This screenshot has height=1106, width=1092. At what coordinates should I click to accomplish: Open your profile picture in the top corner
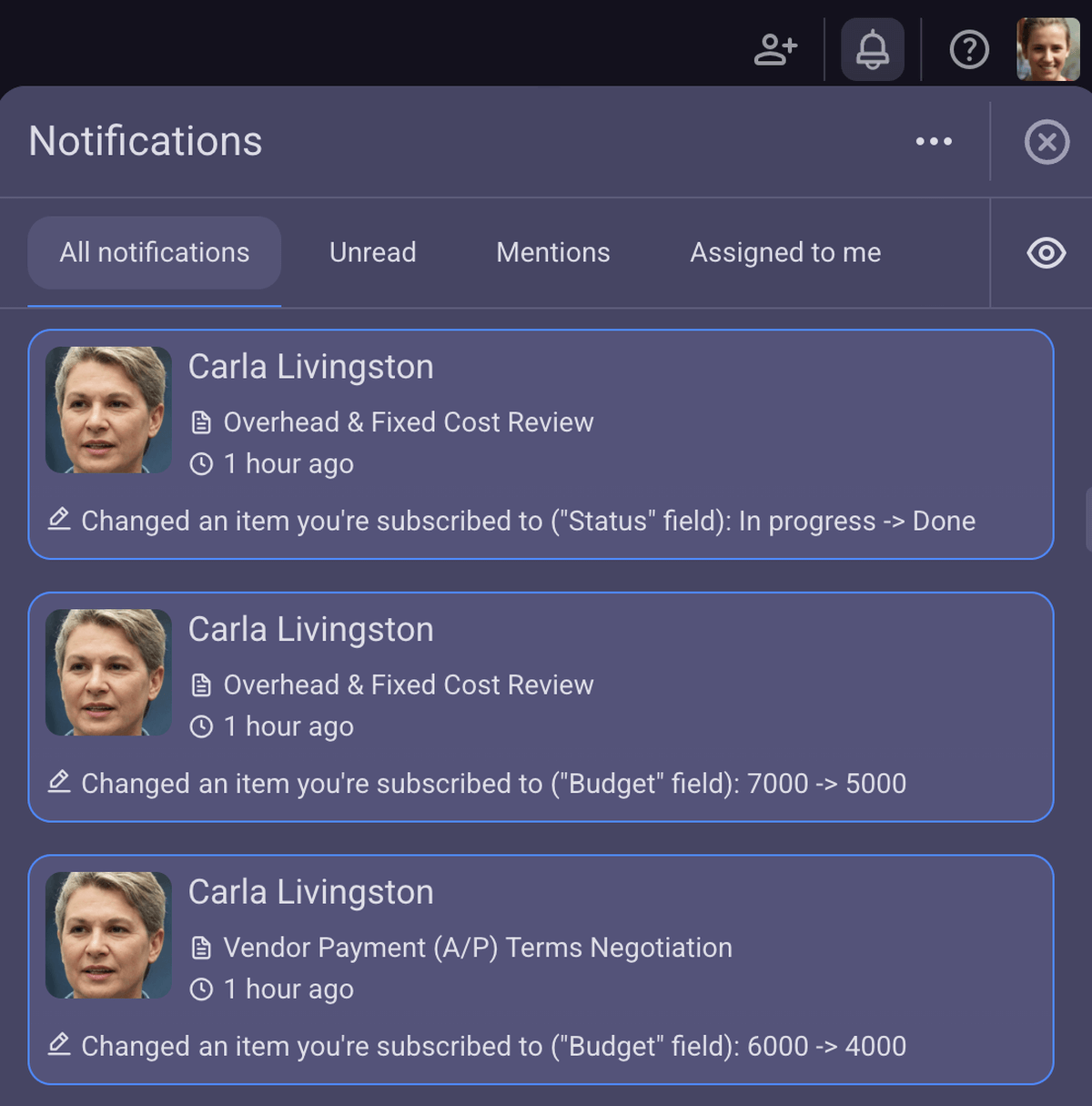pyautogui.click(x=1048, y=50)
